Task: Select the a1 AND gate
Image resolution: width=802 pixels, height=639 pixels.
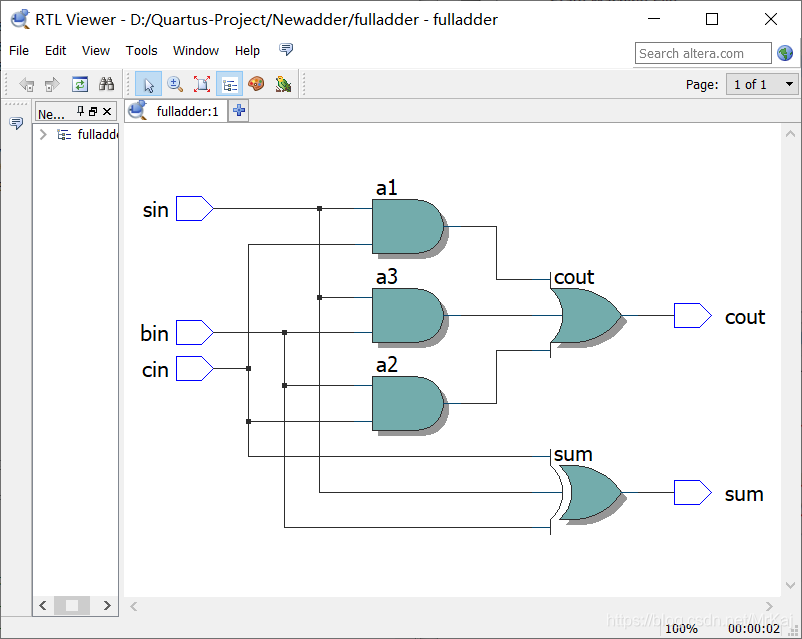Action: click(408, 227)
